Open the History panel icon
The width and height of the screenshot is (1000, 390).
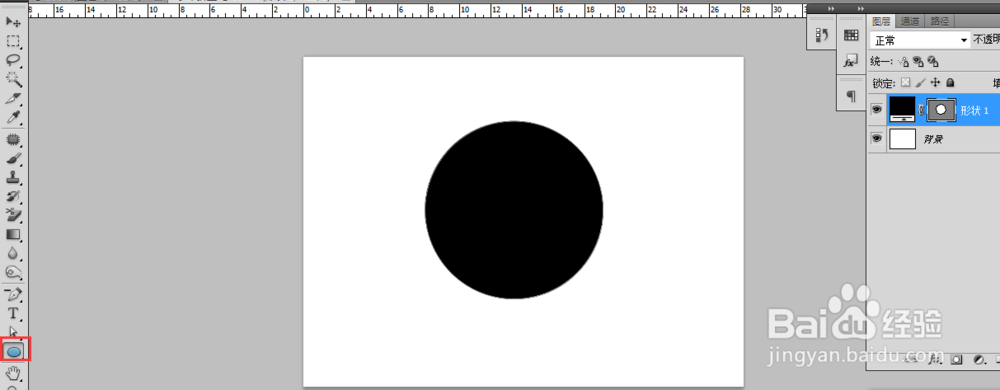[x=821, y=35]
